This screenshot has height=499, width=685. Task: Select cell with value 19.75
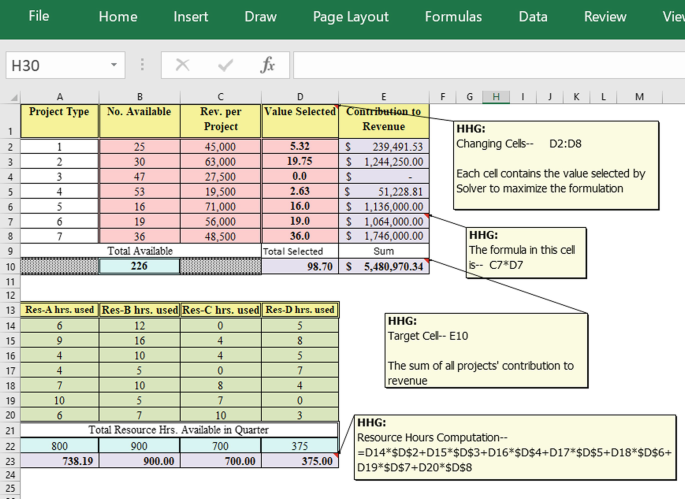coord(300,161)
